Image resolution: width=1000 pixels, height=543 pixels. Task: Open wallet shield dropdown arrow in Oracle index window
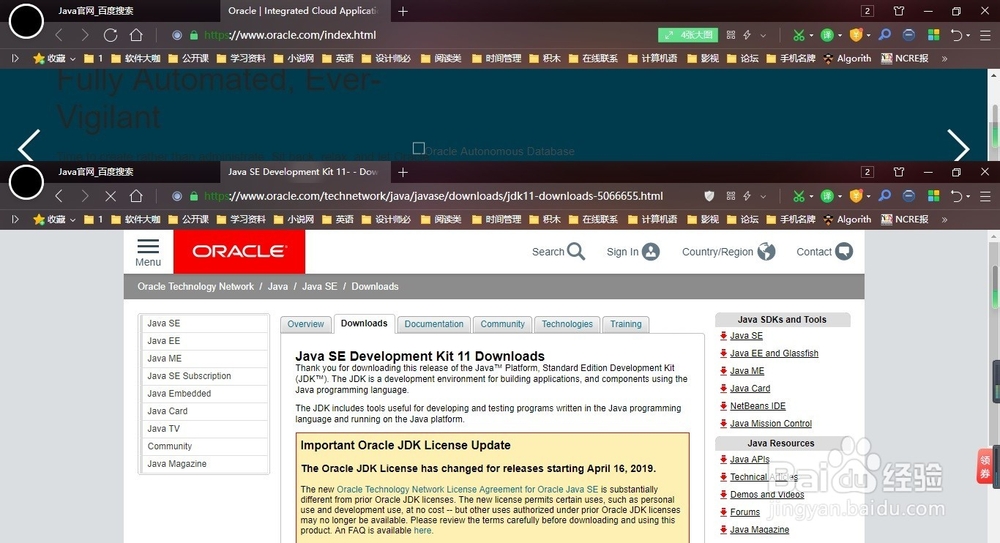point(869,36)
